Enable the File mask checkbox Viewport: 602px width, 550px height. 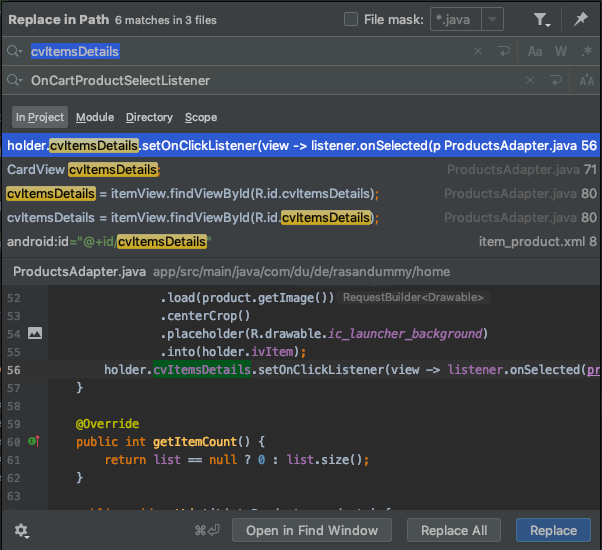(x=351, y=19)
